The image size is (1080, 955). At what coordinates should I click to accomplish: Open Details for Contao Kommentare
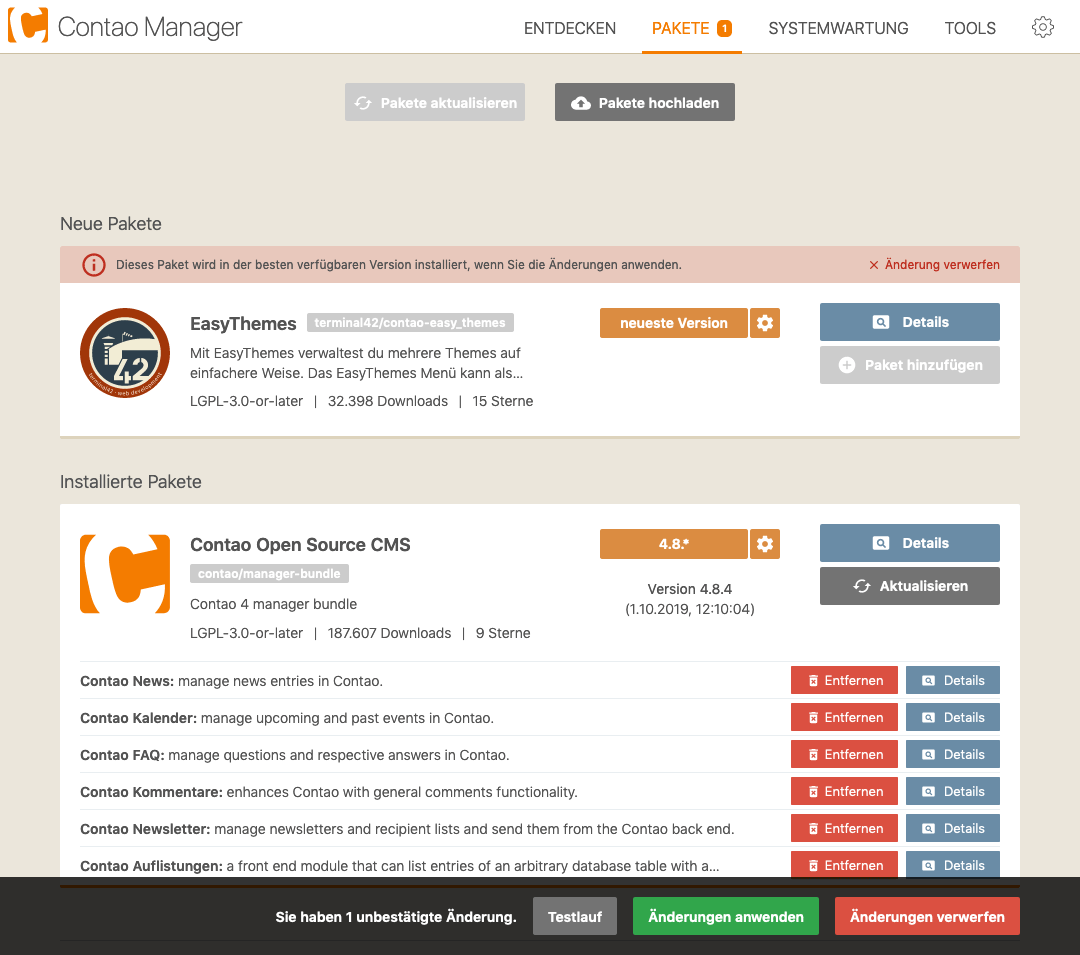point(953,792)
